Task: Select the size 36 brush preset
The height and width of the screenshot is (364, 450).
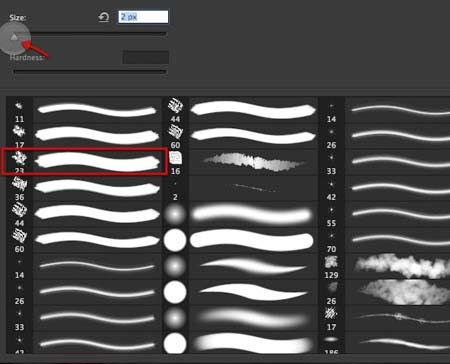Action: tap(84, 188)
